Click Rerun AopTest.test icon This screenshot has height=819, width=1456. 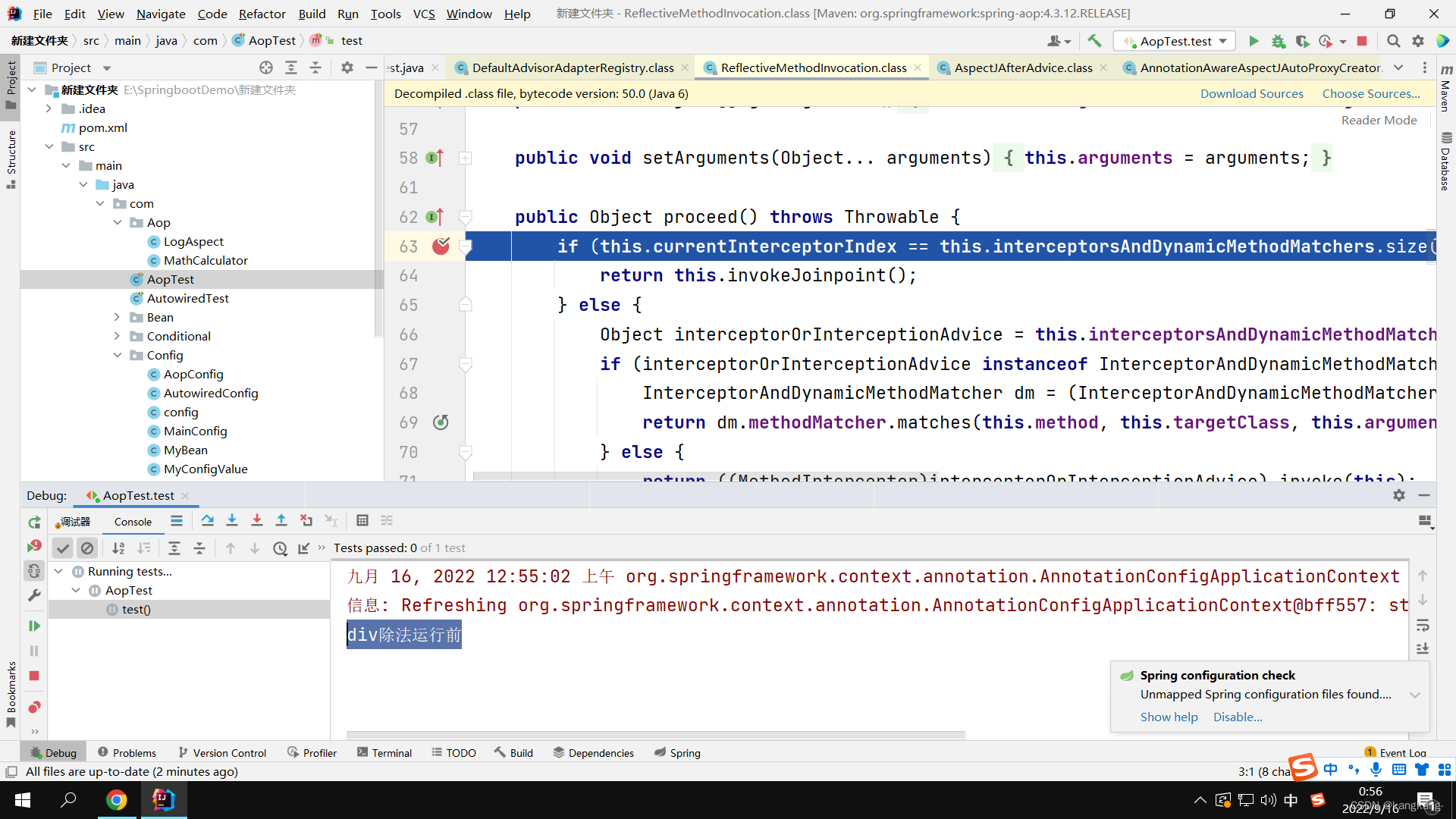(x=34, y=522)
